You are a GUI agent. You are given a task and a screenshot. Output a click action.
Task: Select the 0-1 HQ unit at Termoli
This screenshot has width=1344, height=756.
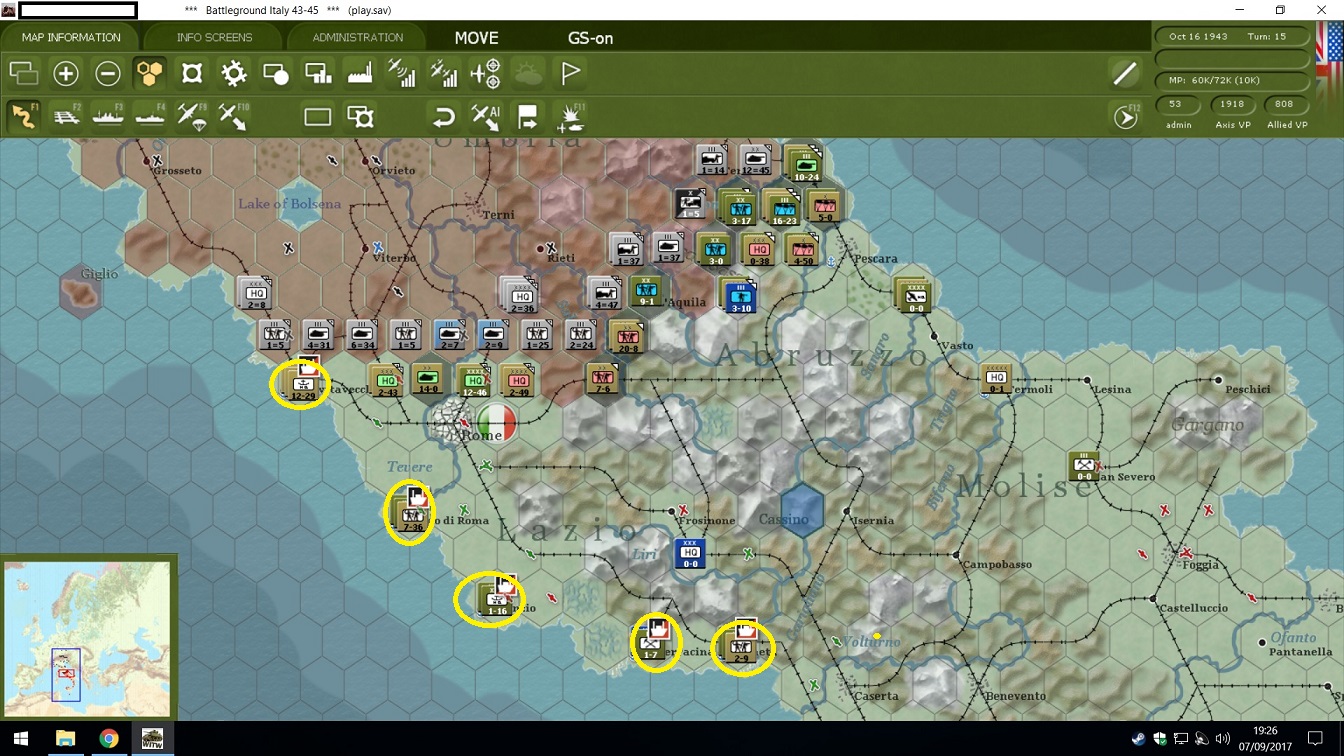(996, 378)
